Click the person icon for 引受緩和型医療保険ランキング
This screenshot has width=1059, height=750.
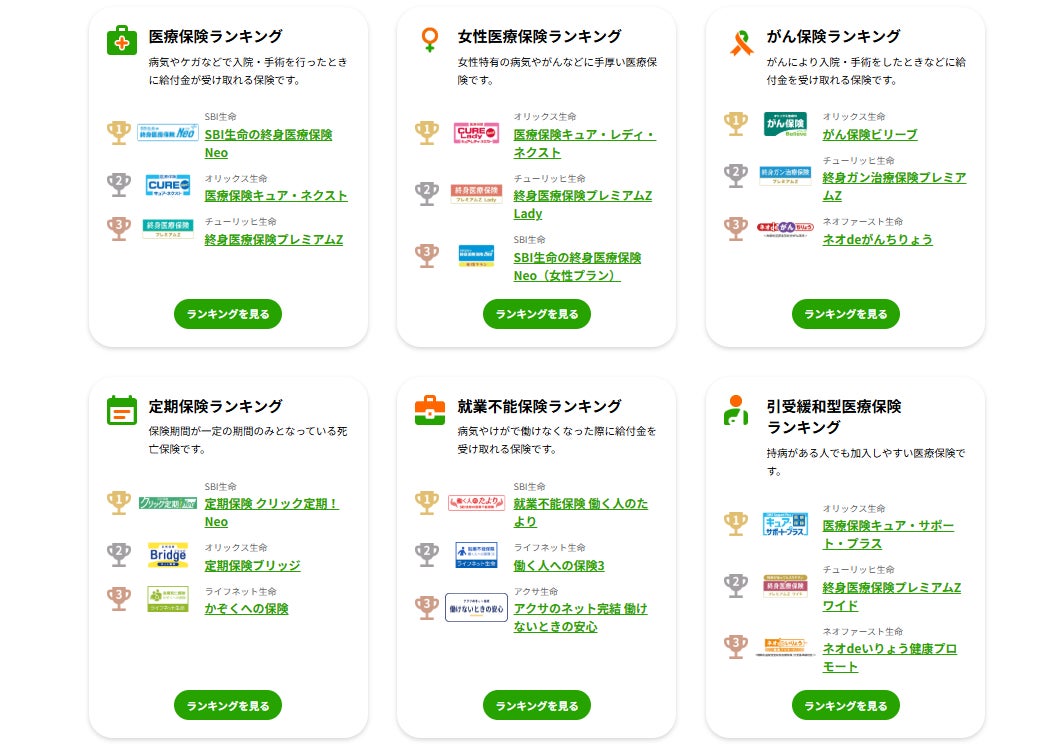[737, 411]
